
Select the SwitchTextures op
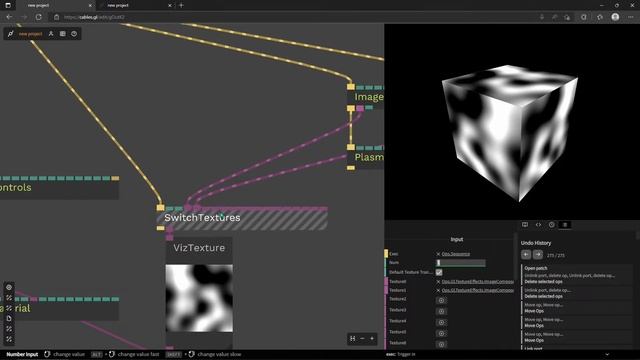(242, 218)
